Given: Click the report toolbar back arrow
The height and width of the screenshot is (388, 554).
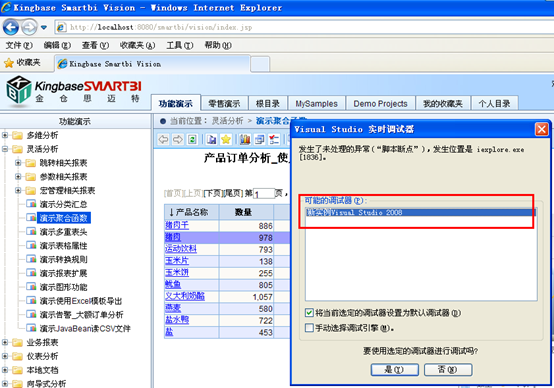Looking at the screenshot, I should (x=163, y=140).
